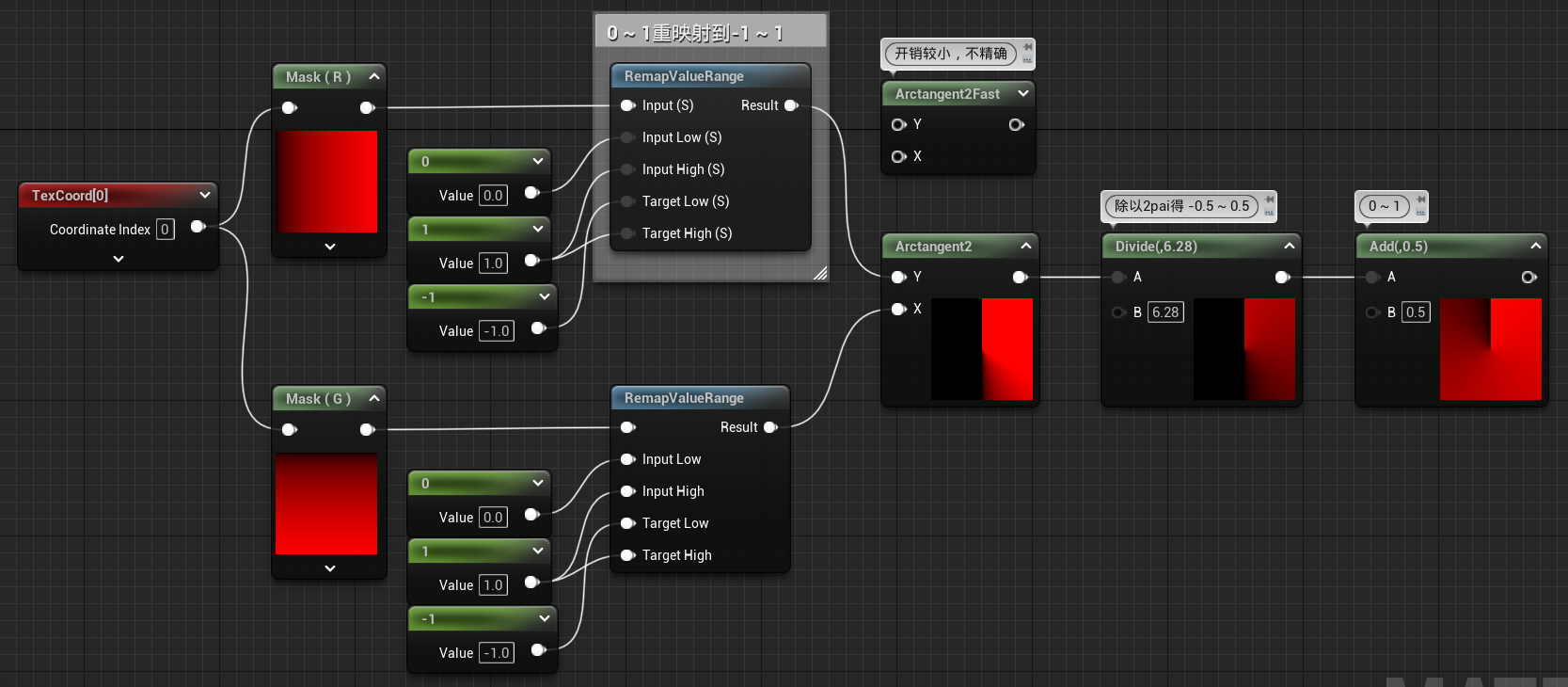Click the Input (S) pin on RemapValueRange
1568x687 pixels.
click(628, 105)
